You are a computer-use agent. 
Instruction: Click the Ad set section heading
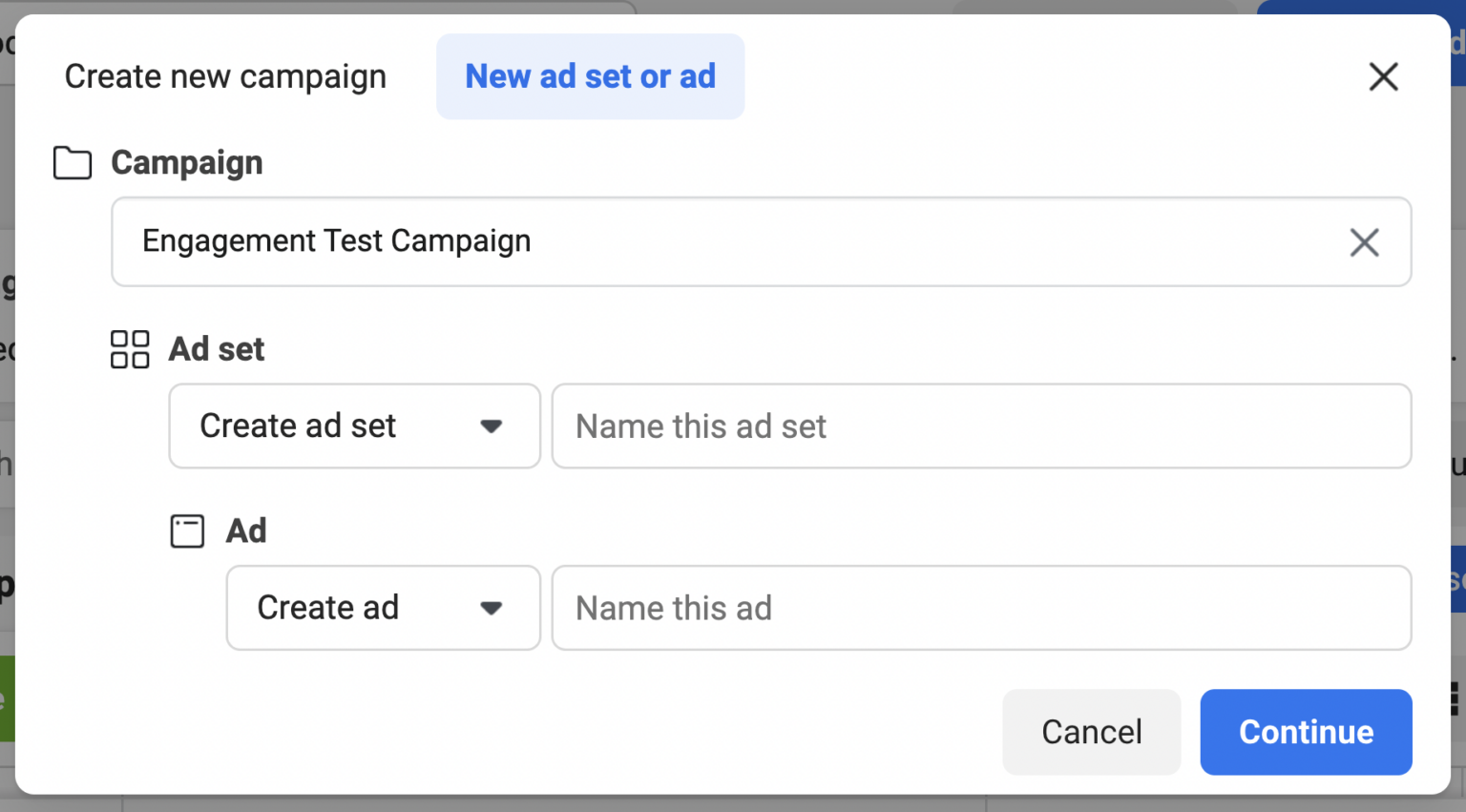click(x=217, y=349)
